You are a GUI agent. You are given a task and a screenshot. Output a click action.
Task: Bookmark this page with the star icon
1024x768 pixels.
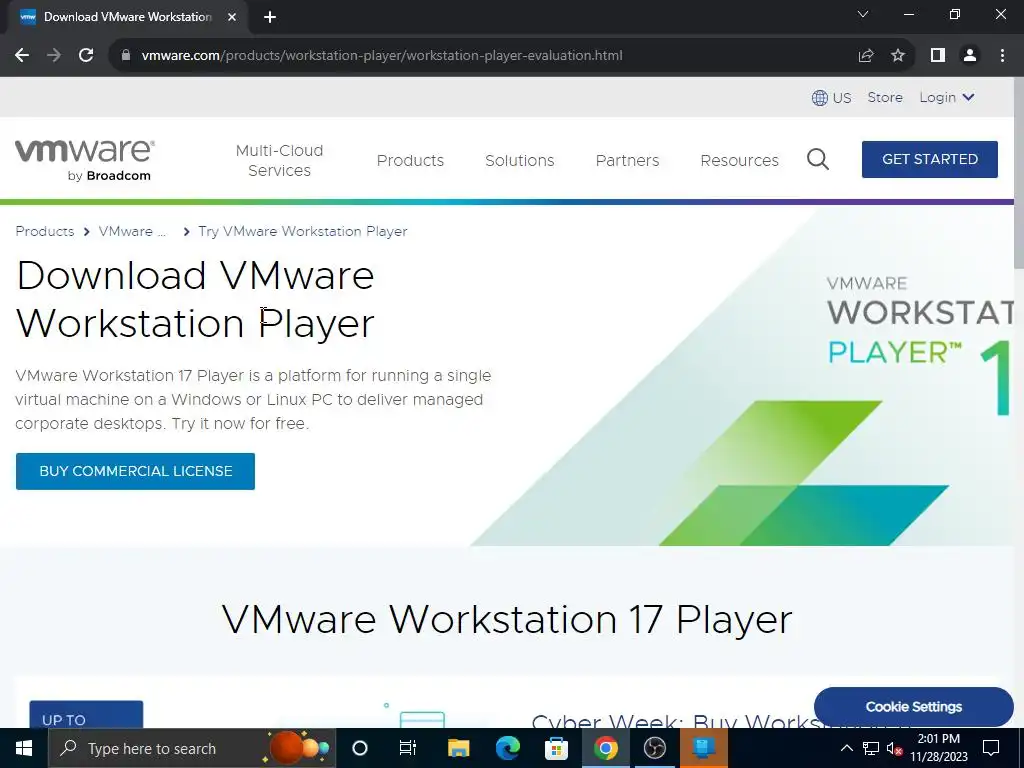coord(898,56)
